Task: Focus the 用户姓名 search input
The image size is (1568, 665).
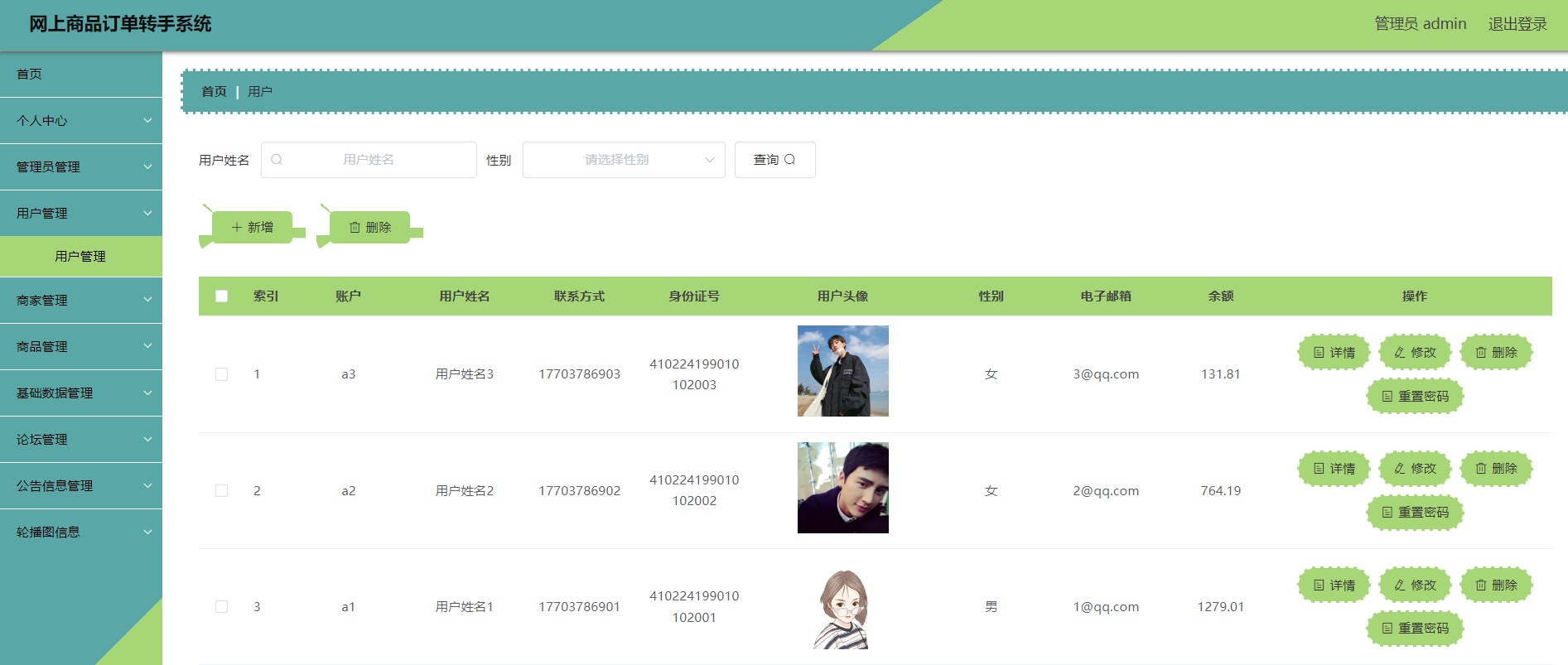Action: pyautogui.click(x=369, y=160)
